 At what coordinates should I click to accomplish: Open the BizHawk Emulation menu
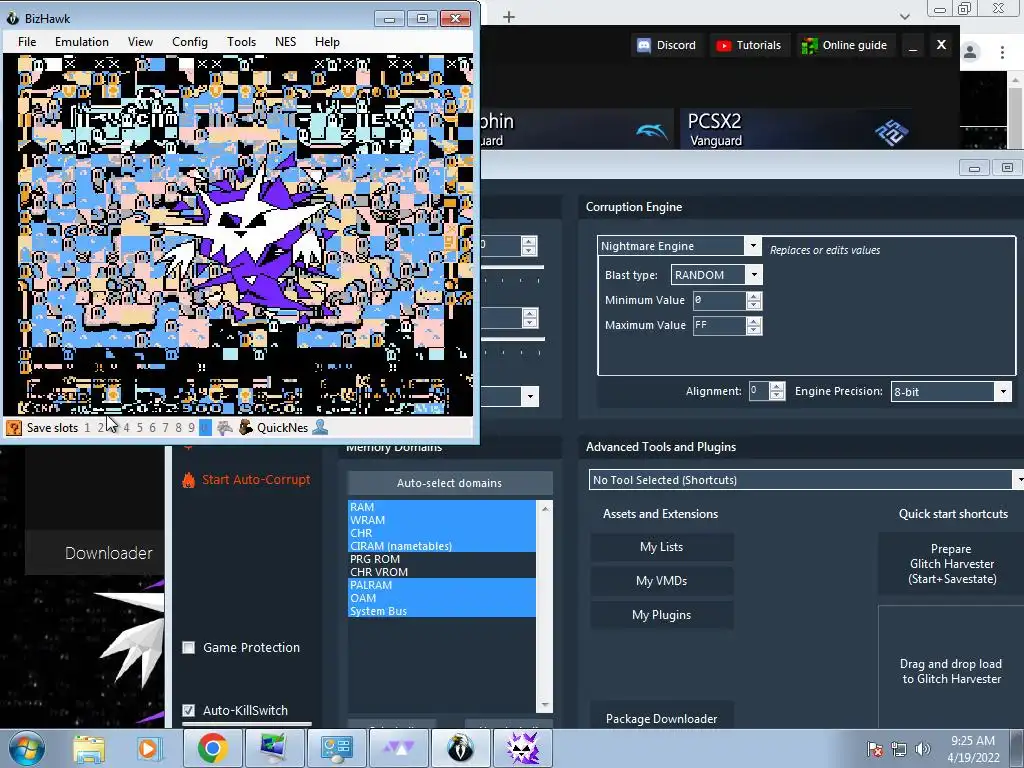point(82,42)
